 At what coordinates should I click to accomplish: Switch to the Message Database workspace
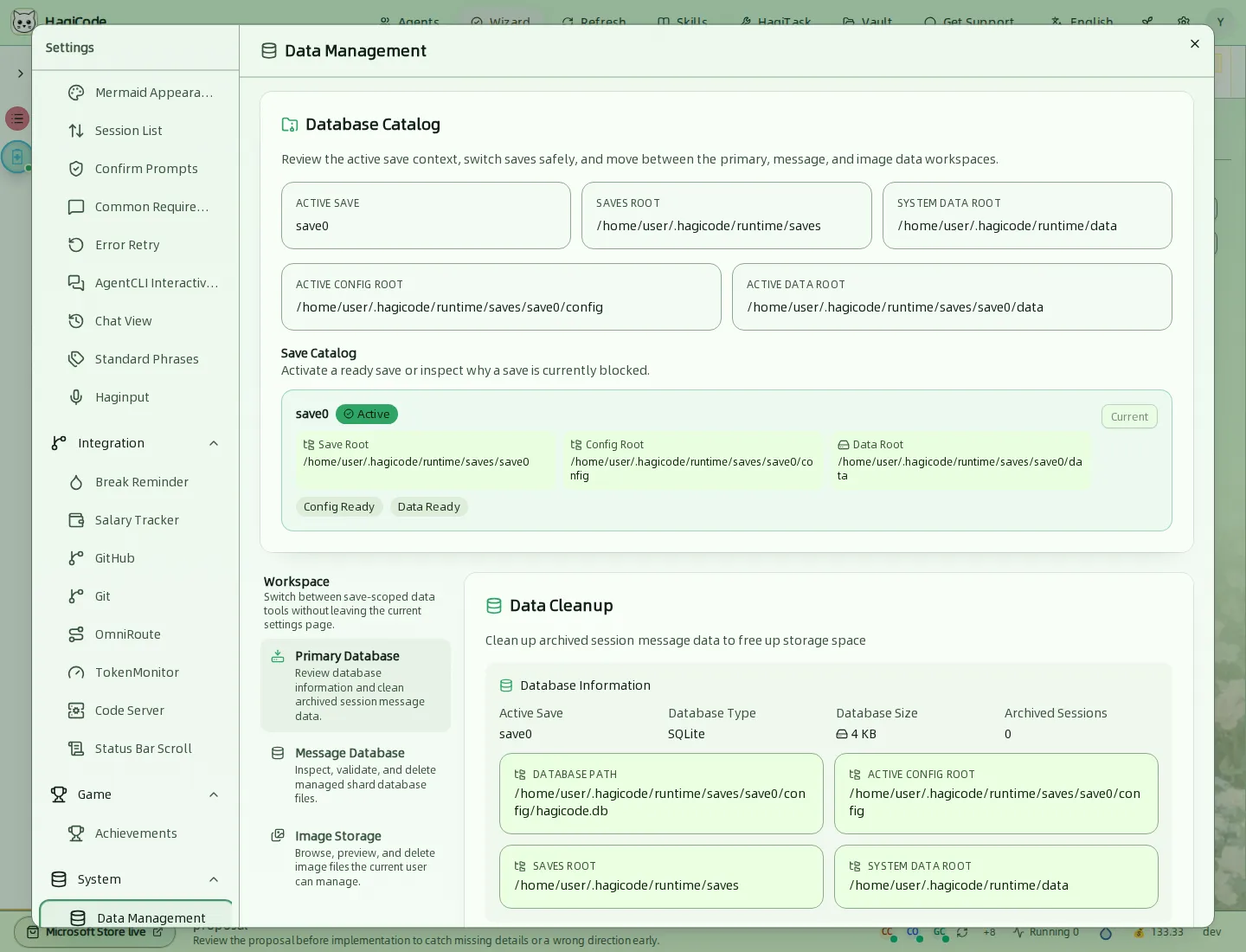coord(356,775)
